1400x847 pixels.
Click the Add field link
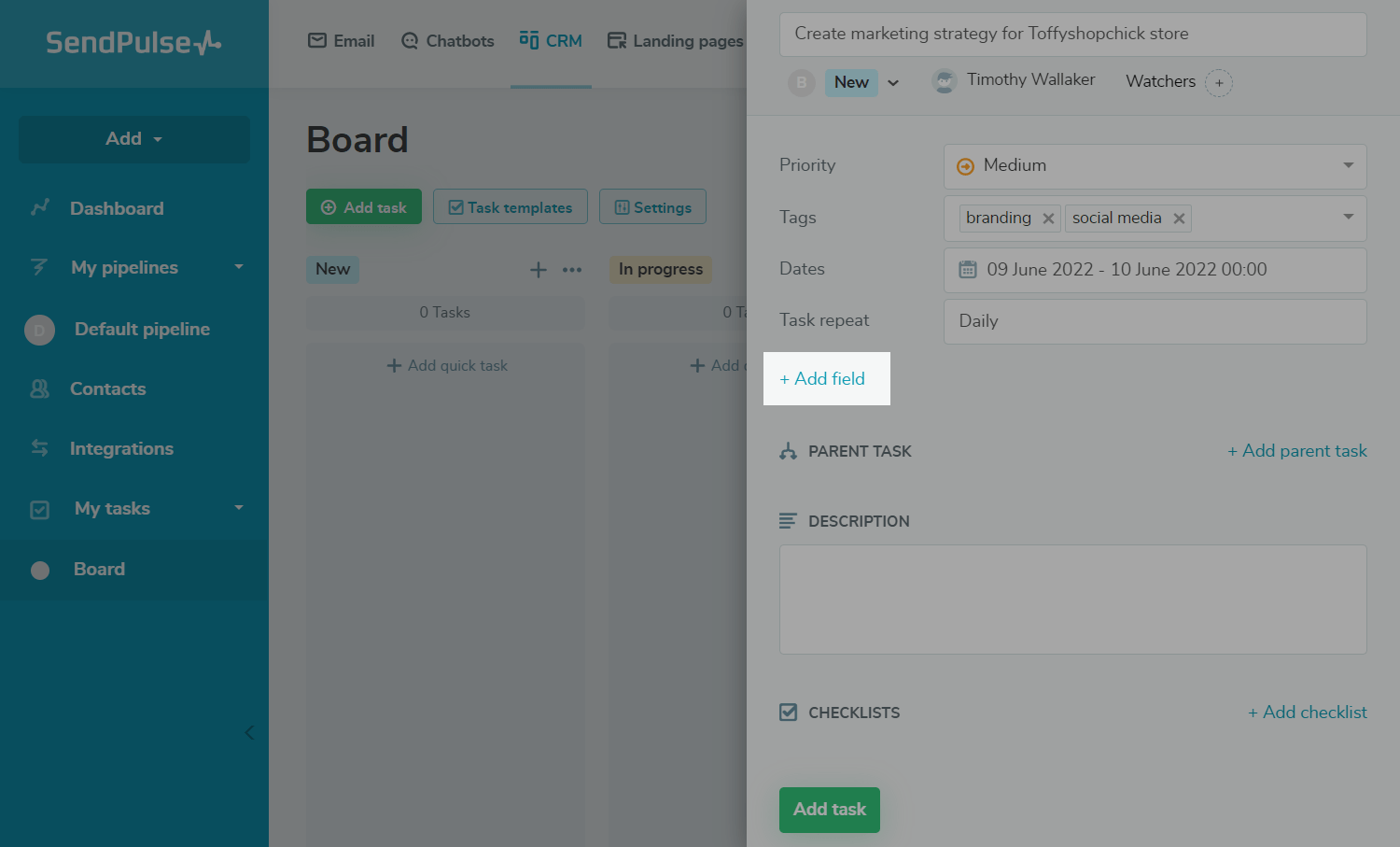(823, 379)
